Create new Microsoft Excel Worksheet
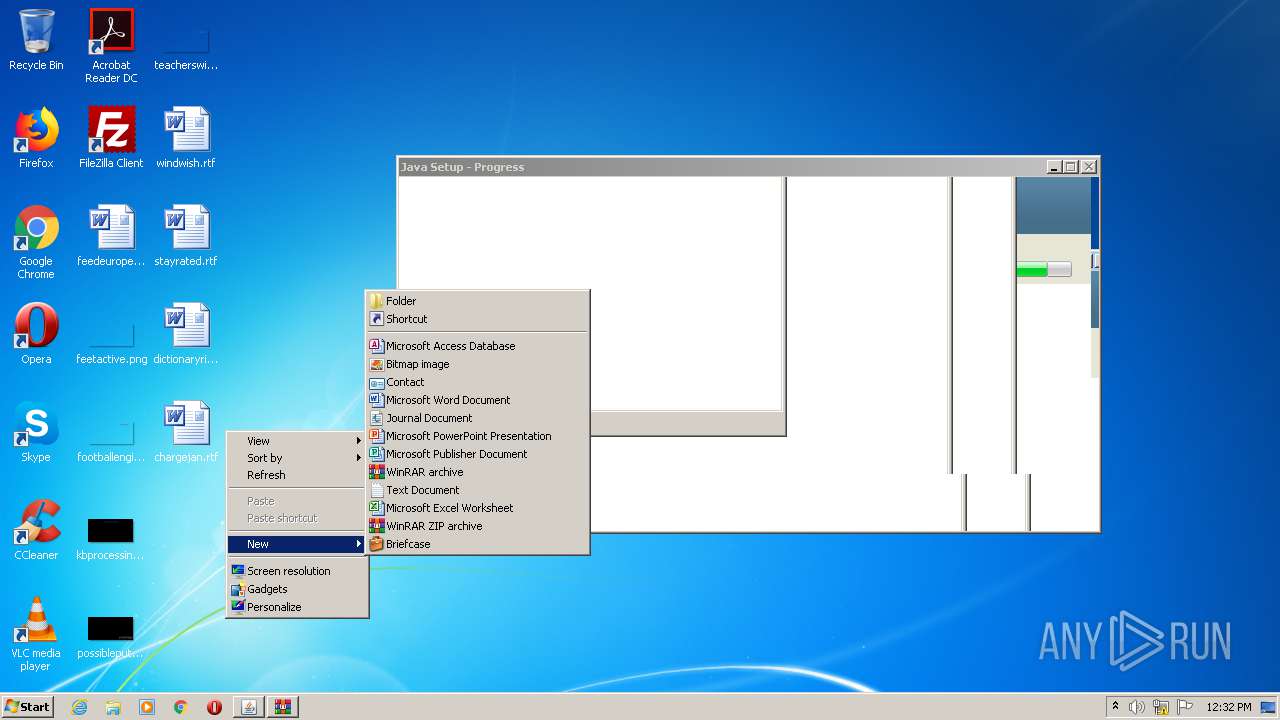Viewport: 1280px width, 720px height. [477, 508]
